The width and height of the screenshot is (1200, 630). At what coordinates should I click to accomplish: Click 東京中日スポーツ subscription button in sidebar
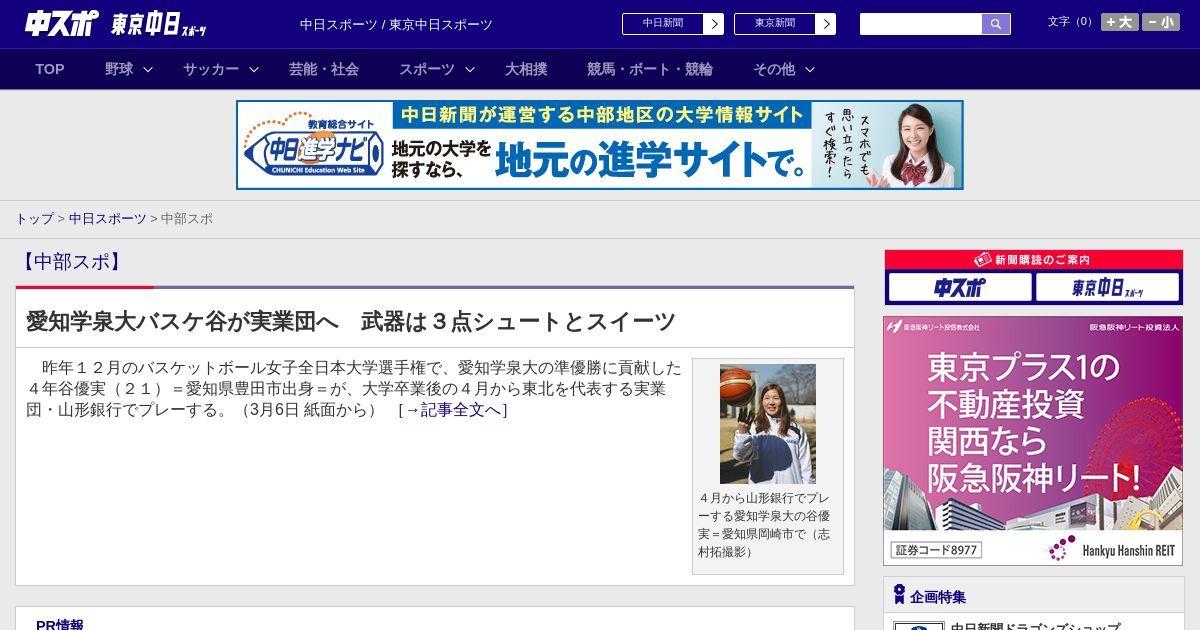pyautogui.click(x=1108, y=288)
